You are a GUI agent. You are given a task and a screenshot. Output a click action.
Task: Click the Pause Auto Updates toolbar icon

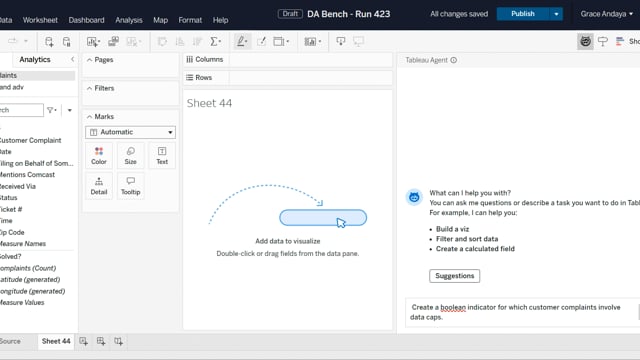point(67,42)
